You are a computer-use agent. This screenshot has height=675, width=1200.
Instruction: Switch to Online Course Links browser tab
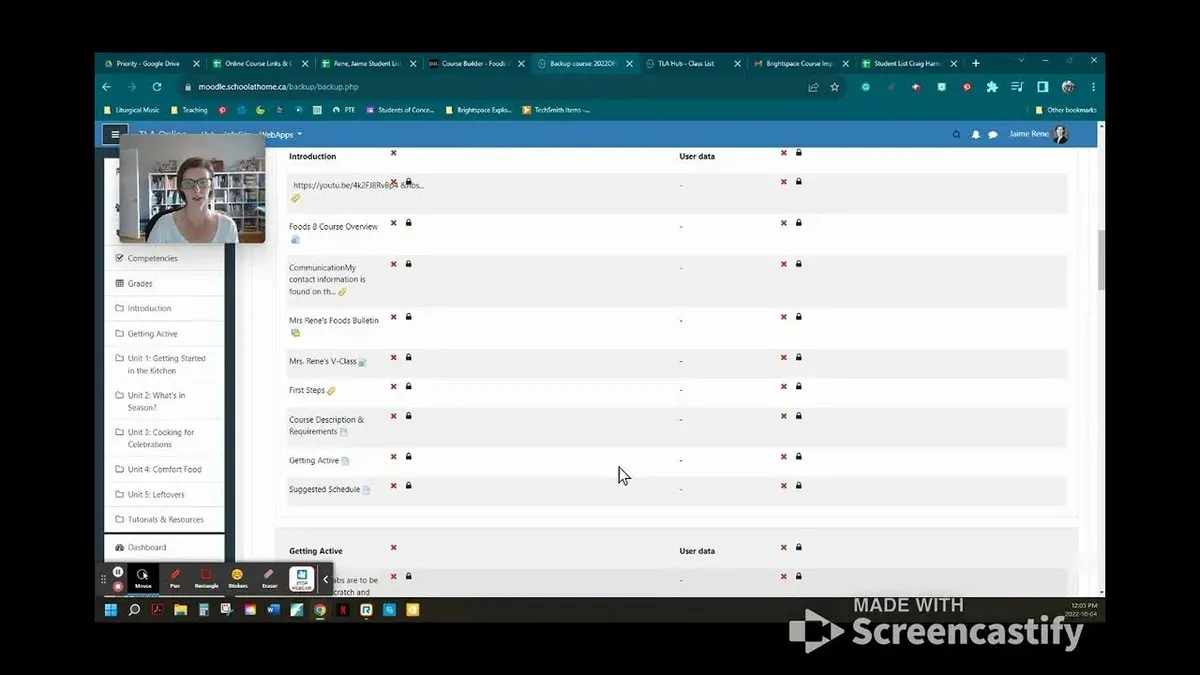tap(258, 63)
